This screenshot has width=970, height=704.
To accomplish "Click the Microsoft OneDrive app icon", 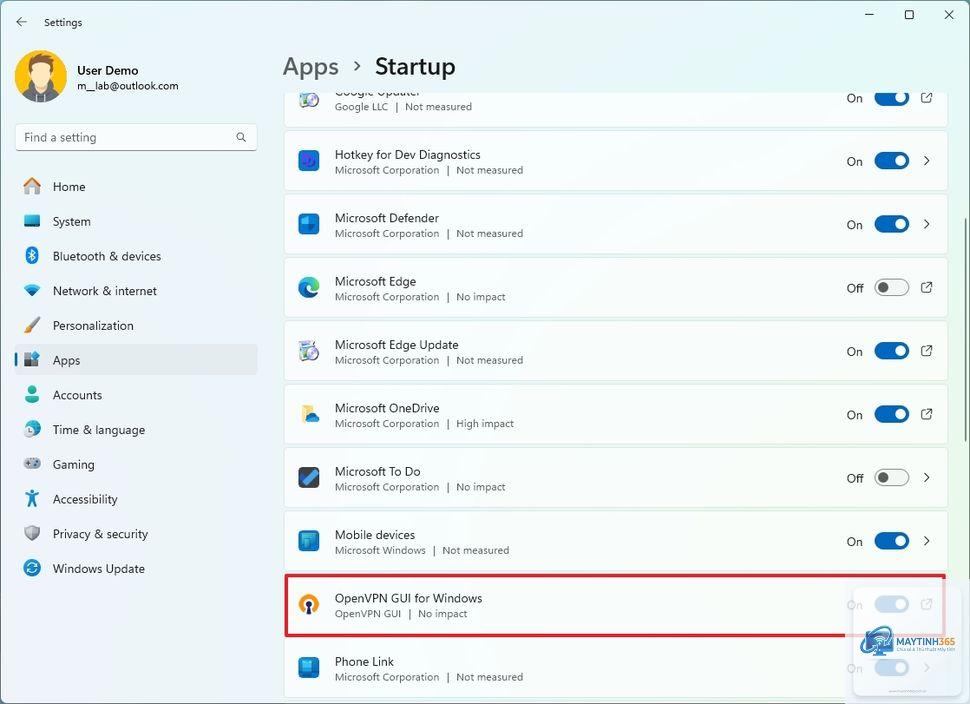I will pyautogui.click(x=309, y=414).
